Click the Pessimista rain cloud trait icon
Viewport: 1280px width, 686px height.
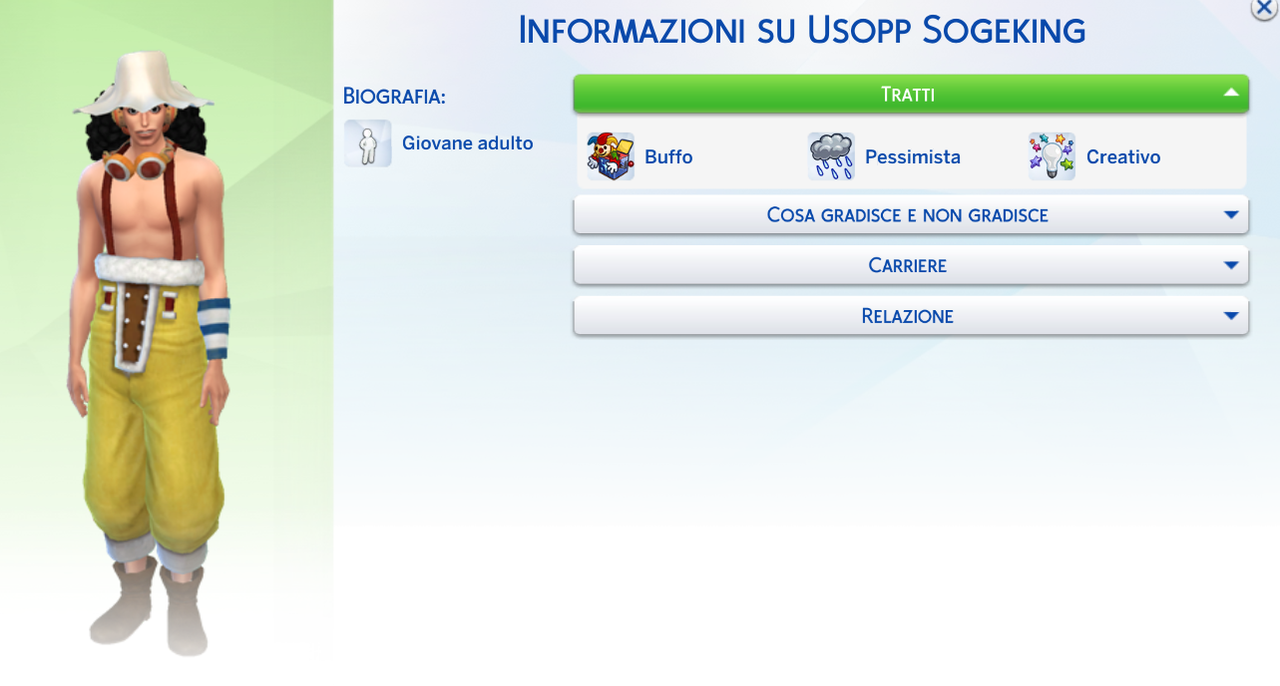coord(831,156)
